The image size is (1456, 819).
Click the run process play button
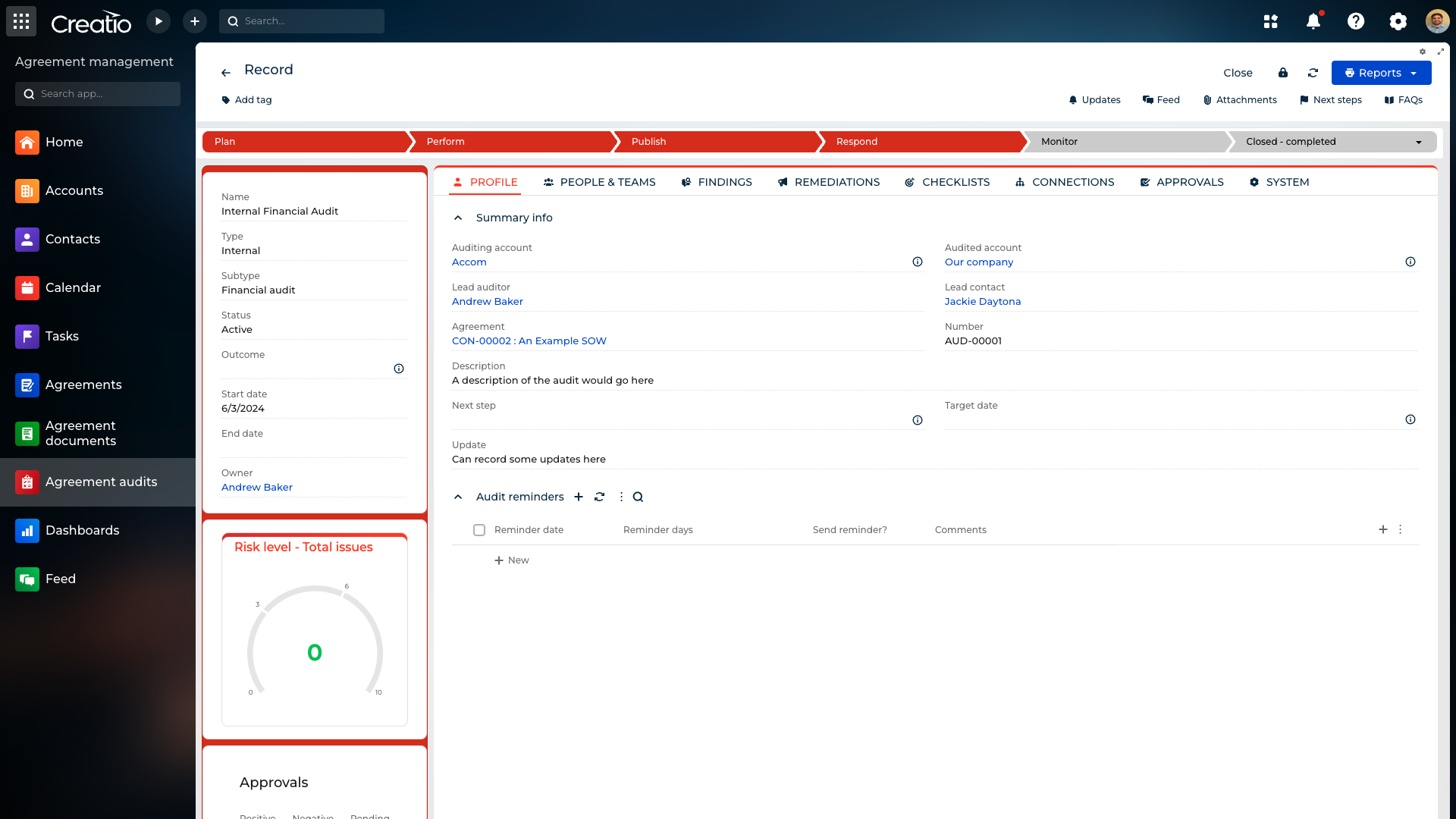click(158, 21)
